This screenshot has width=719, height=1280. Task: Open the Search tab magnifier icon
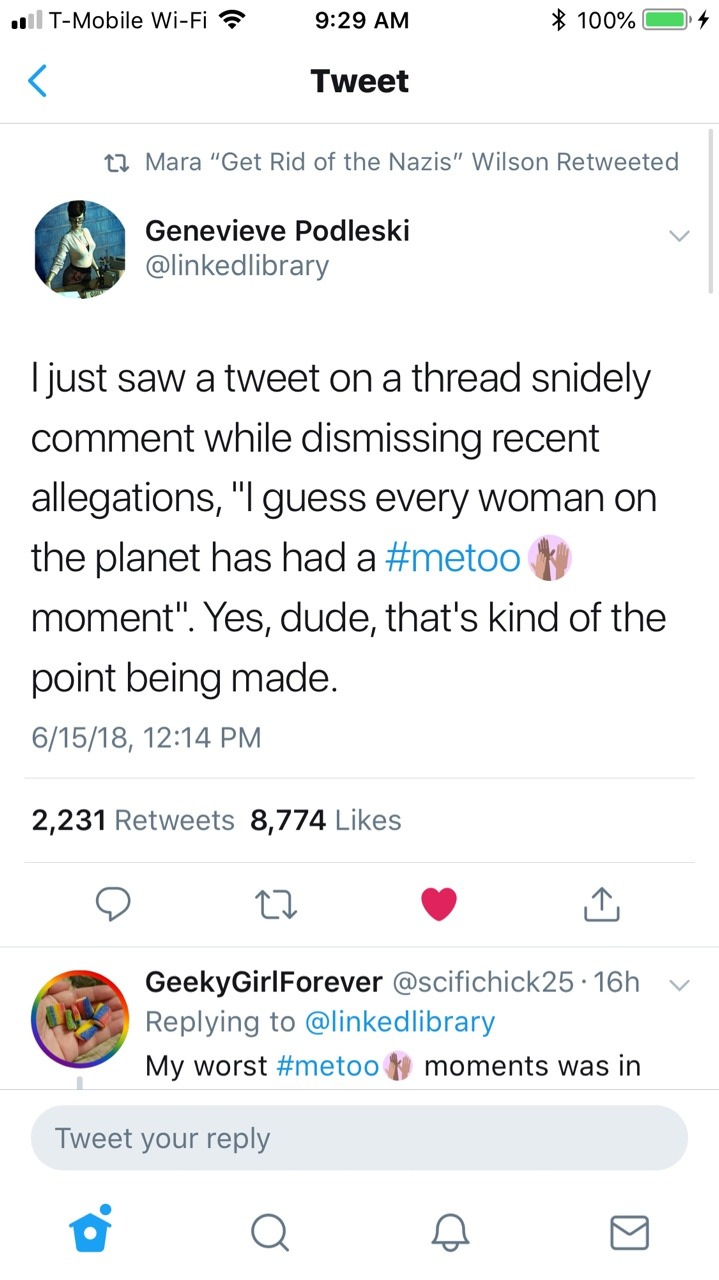[268, 1232]
